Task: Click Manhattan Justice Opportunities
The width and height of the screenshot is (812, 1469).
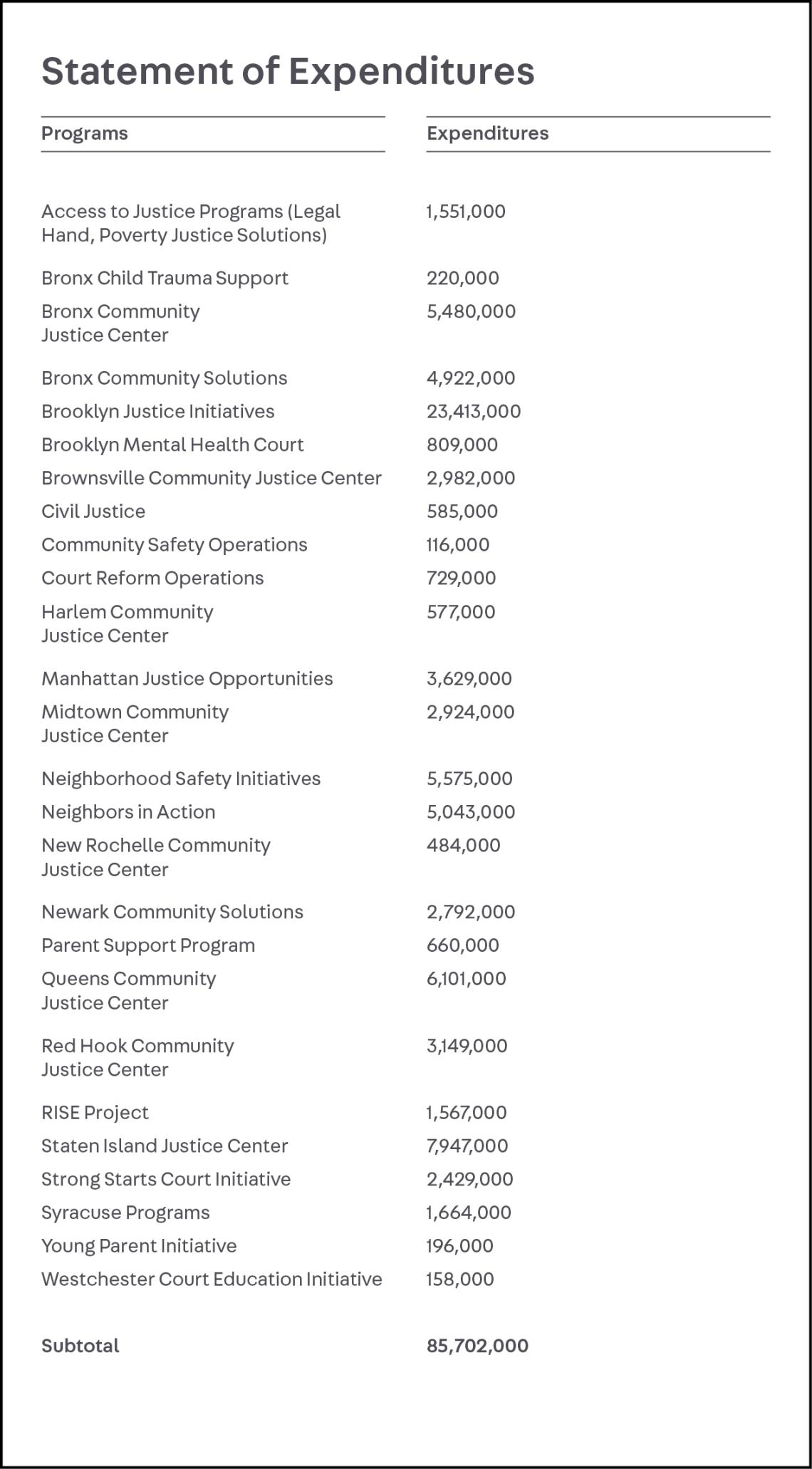Action: pos(187,679)
